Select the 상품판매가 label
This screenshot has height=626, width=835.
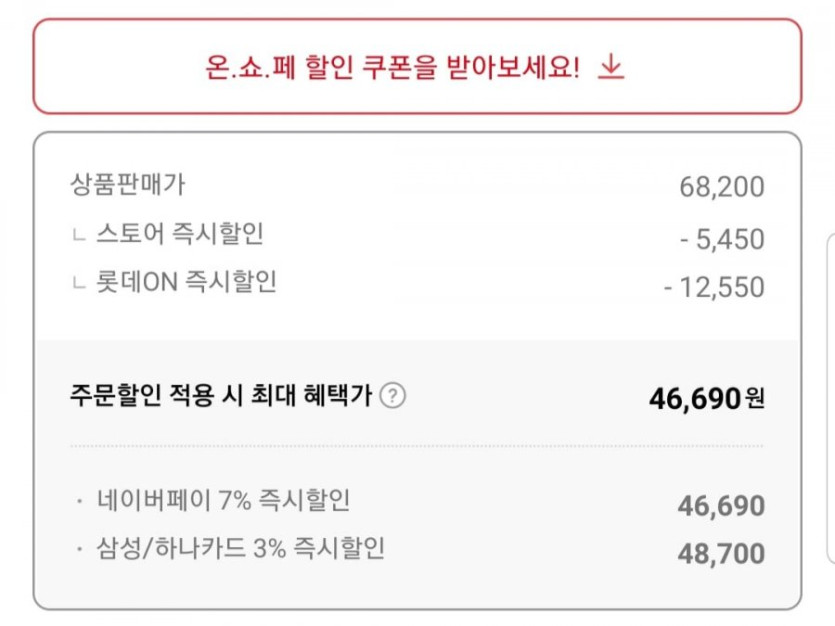tap(127, 184)
